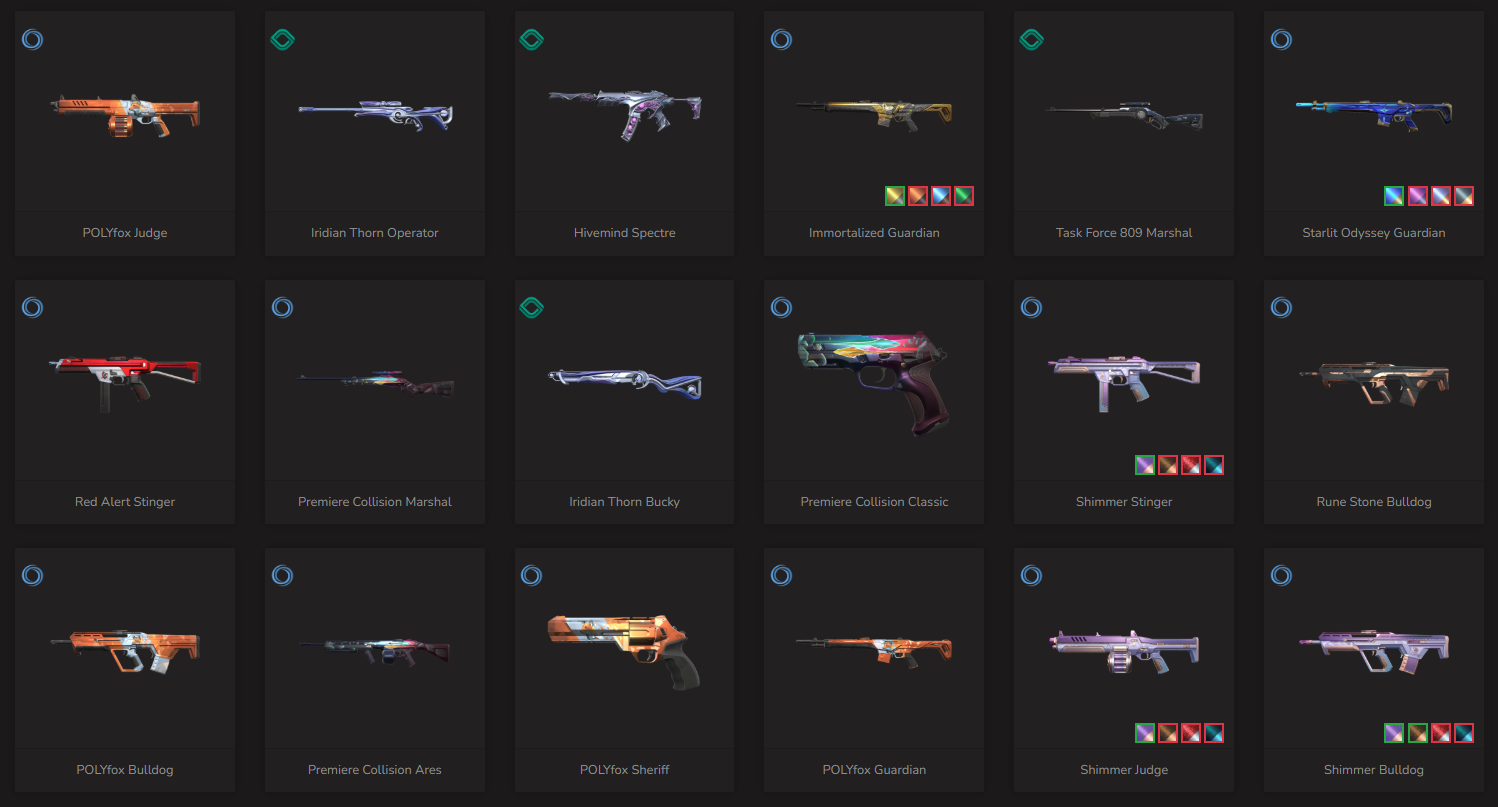
Task: Click the green diamond icon on Task Force 809 Marshal
Action: [1031, 39]
